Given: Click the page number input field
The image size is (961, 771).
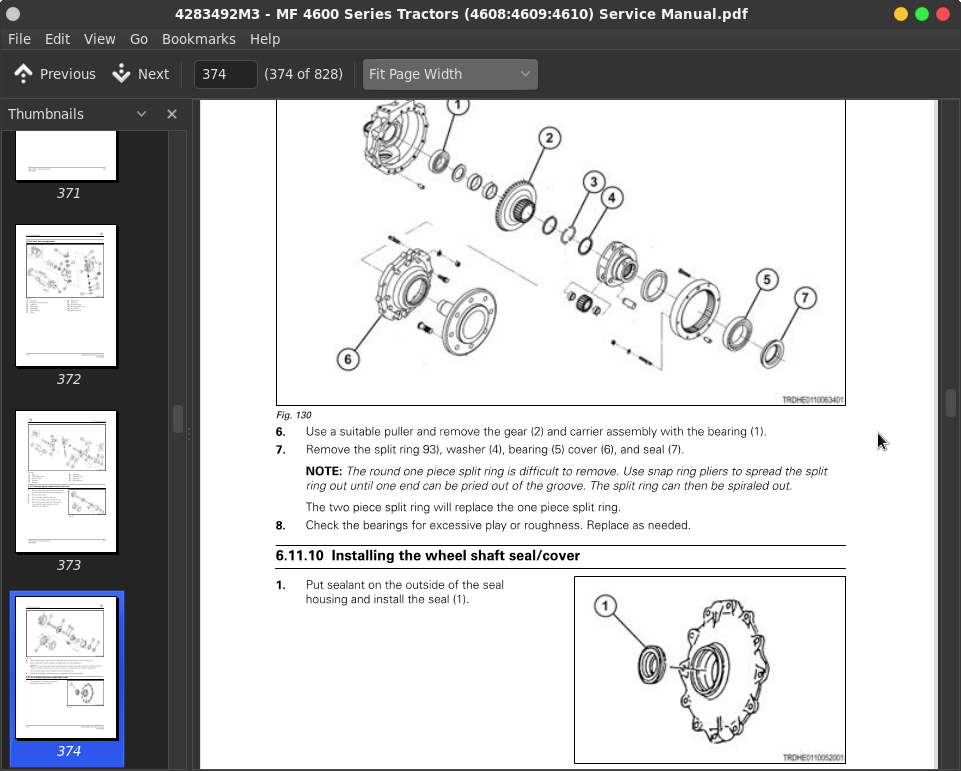Looking at the screenshot, I should click(x=225, y=74).
